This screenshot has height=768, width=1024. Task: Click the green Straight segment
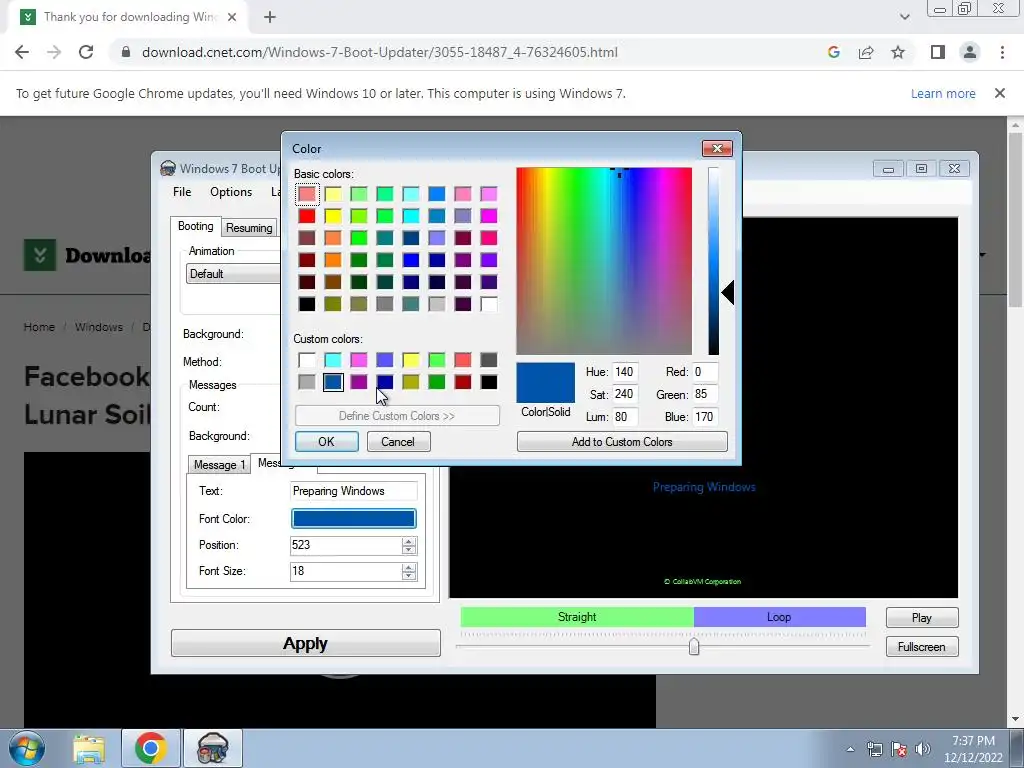pos(577,617)
